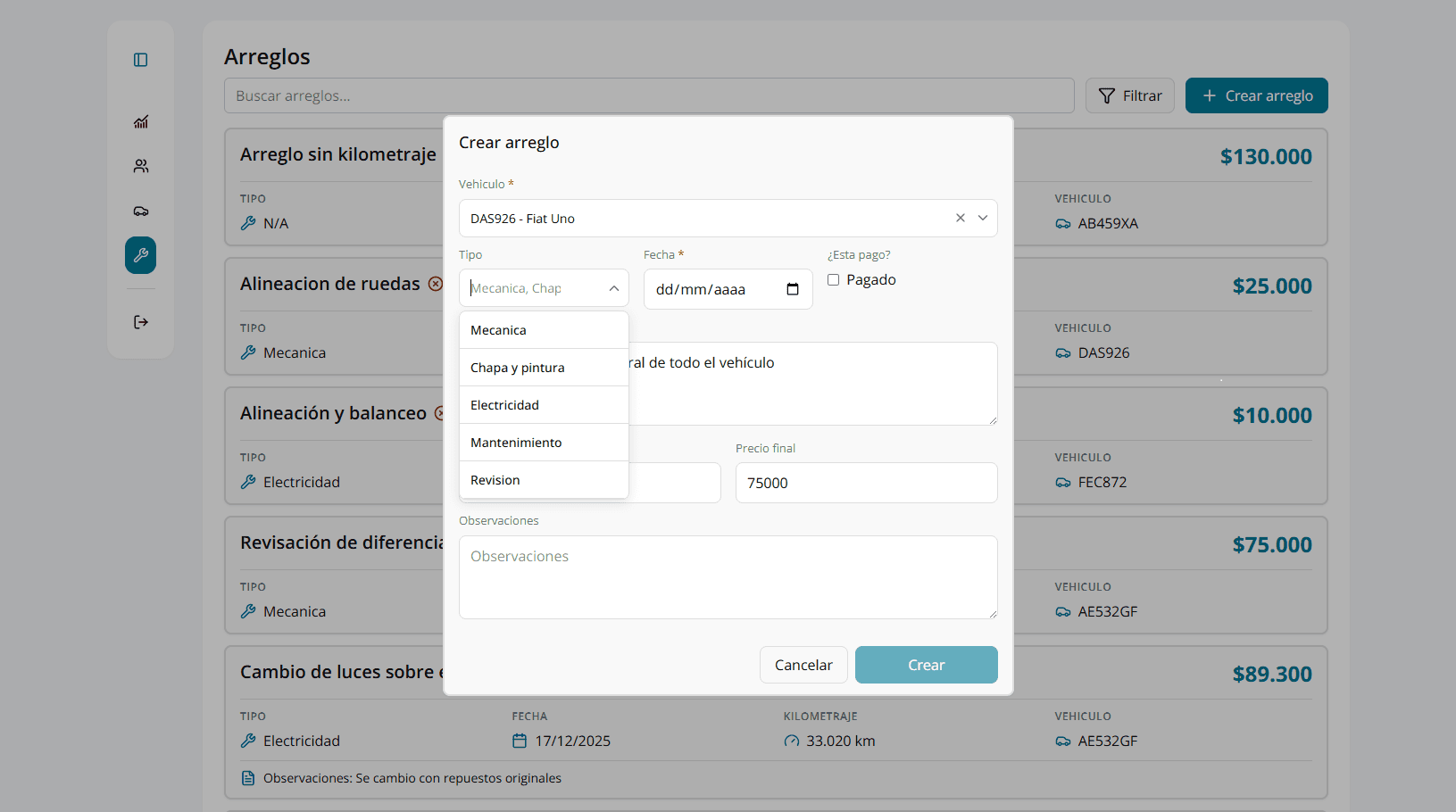The image size is (1456, 812).
Task: Open the vehicles car icon in sidebar
Action: (x=140, y=211)
